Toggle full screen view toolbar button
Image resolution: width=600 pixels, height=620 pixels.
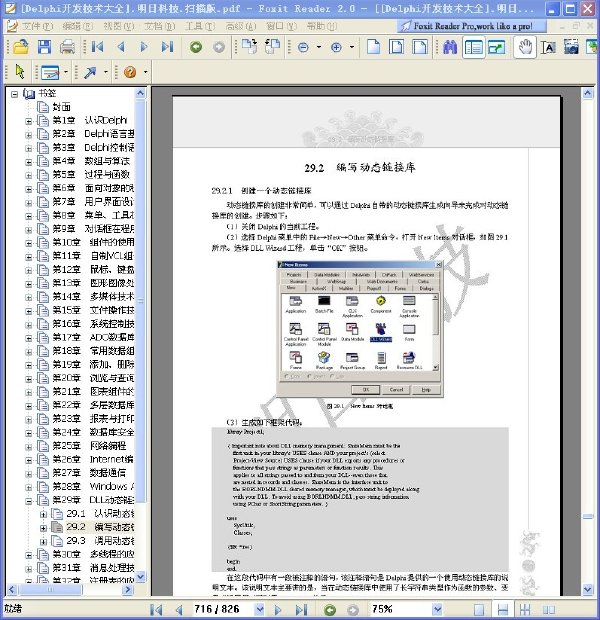(497, 47)
